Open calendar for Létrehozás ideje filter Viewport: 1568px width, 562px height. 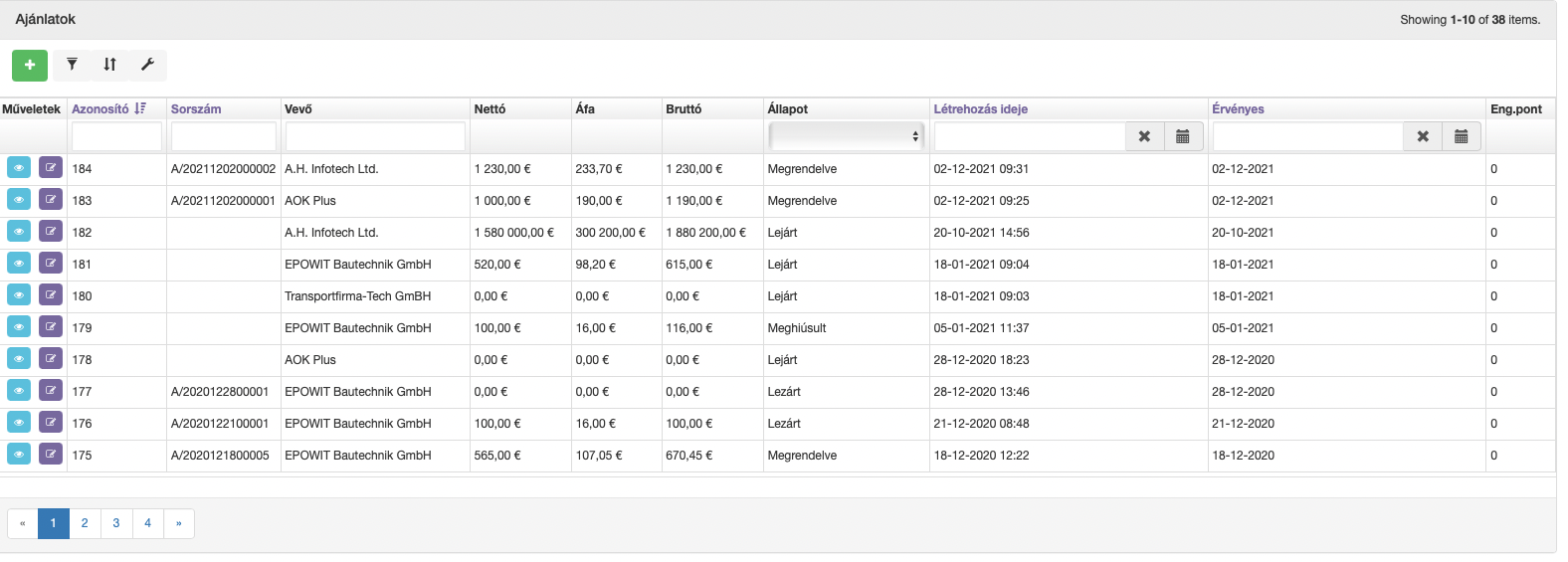pos(1183,136)
